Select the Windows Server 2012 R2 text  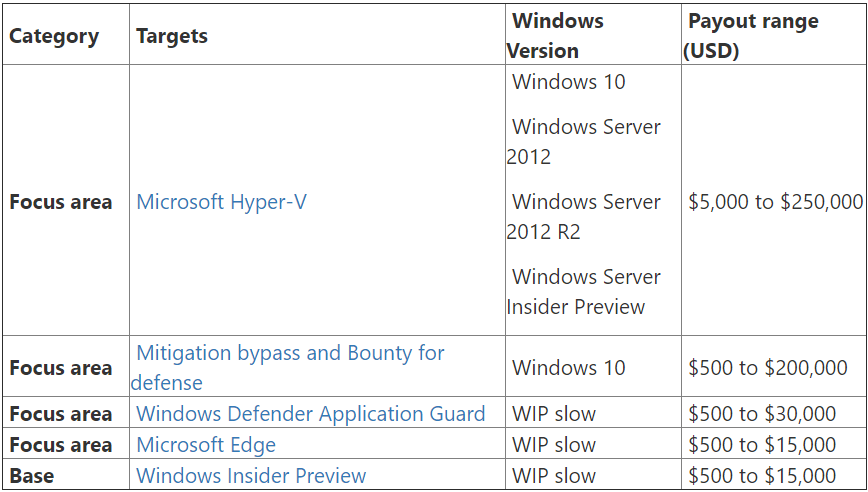[585, 217]
